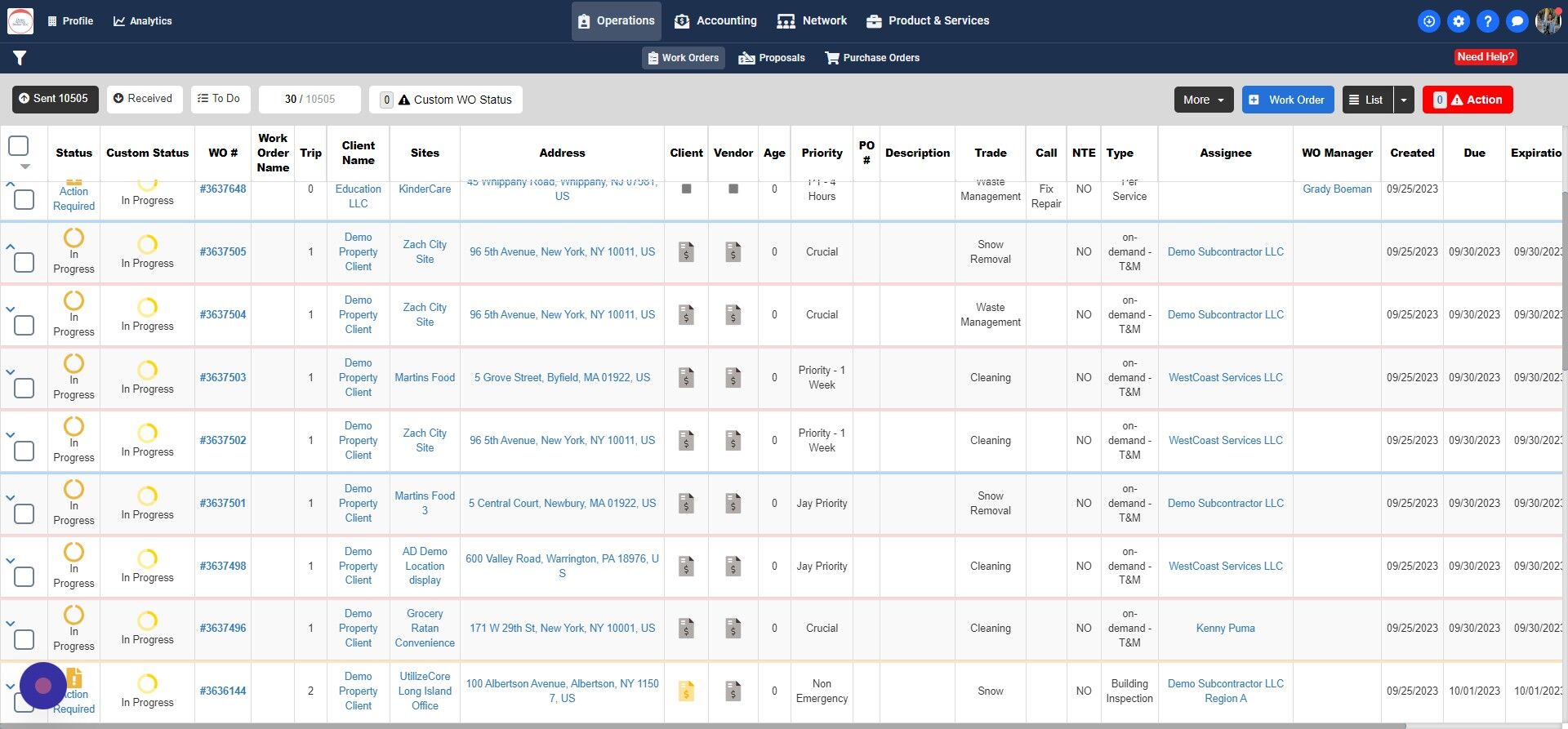Open user profile avatar
Image resolution: width=1568 pixels, height=729 pixels.
[x=1548, y=21]
